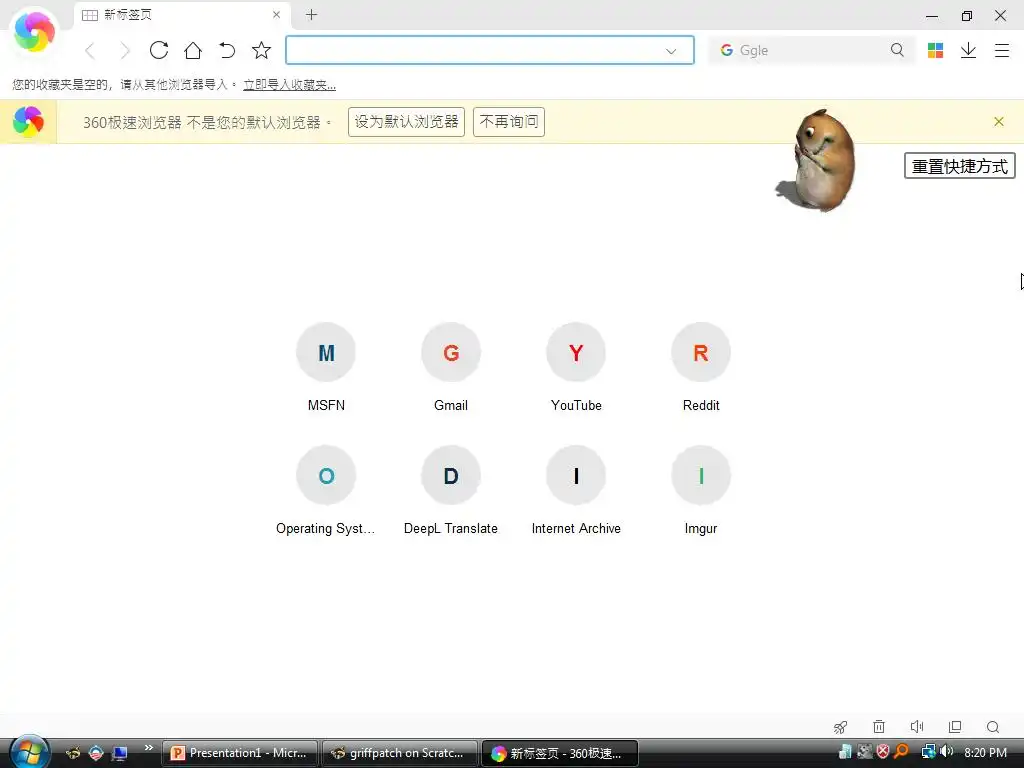Go forward using the forward arrow
1024x768 pixels.
pos(125,50)
